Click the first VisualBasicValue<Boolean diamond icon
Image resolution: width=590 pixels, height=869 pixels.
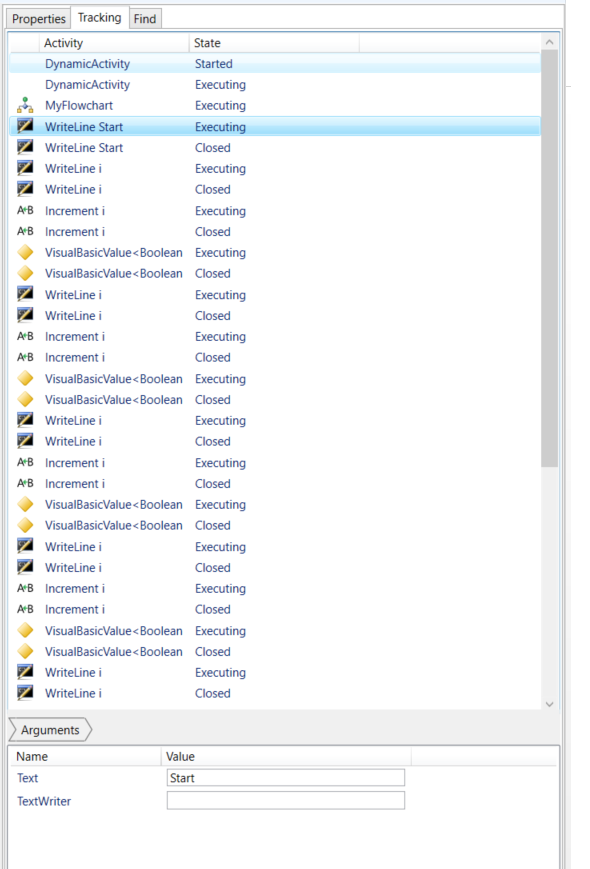[25, 252]
